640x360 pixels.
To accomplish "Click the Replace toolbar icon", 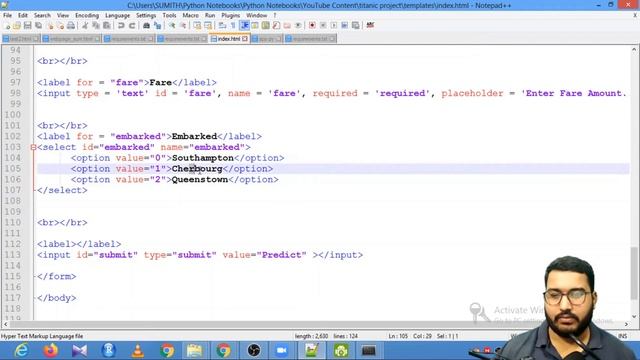I will (x=157, y=26).
